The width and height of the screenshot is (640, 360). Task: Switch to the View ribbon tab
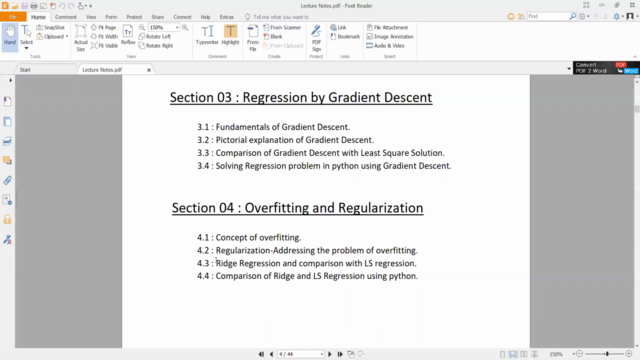pos(91,17)
